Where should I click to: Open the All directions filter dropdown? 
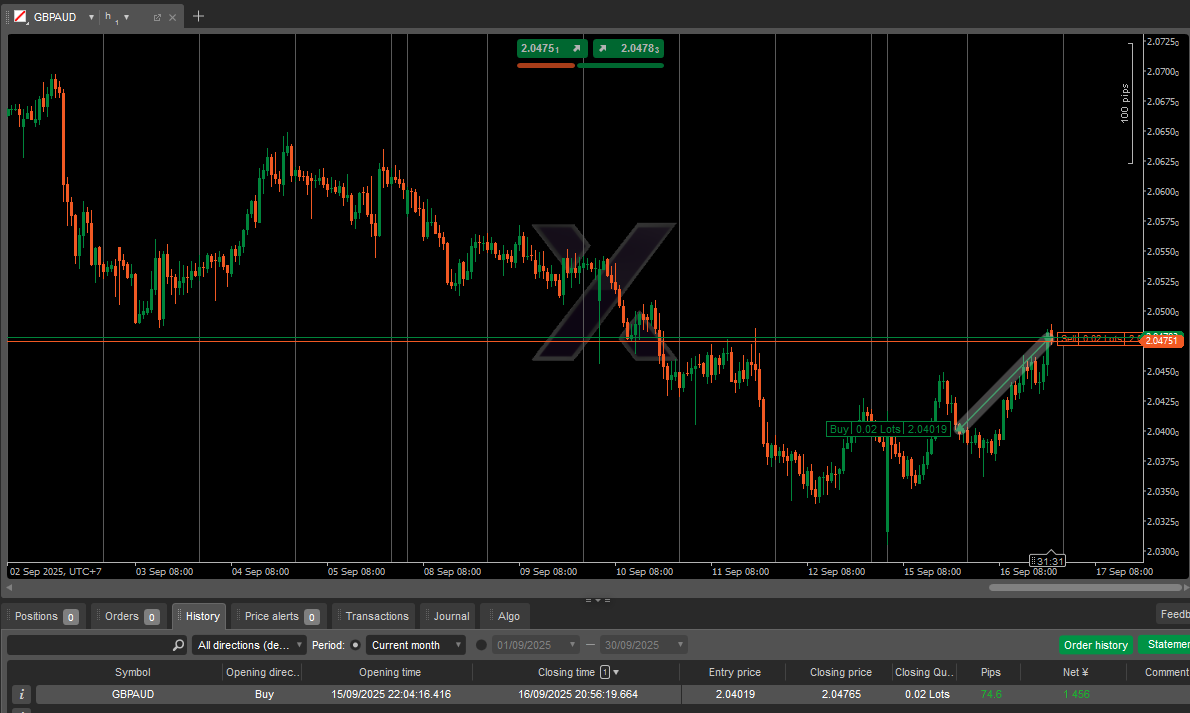tap(249, 645)
